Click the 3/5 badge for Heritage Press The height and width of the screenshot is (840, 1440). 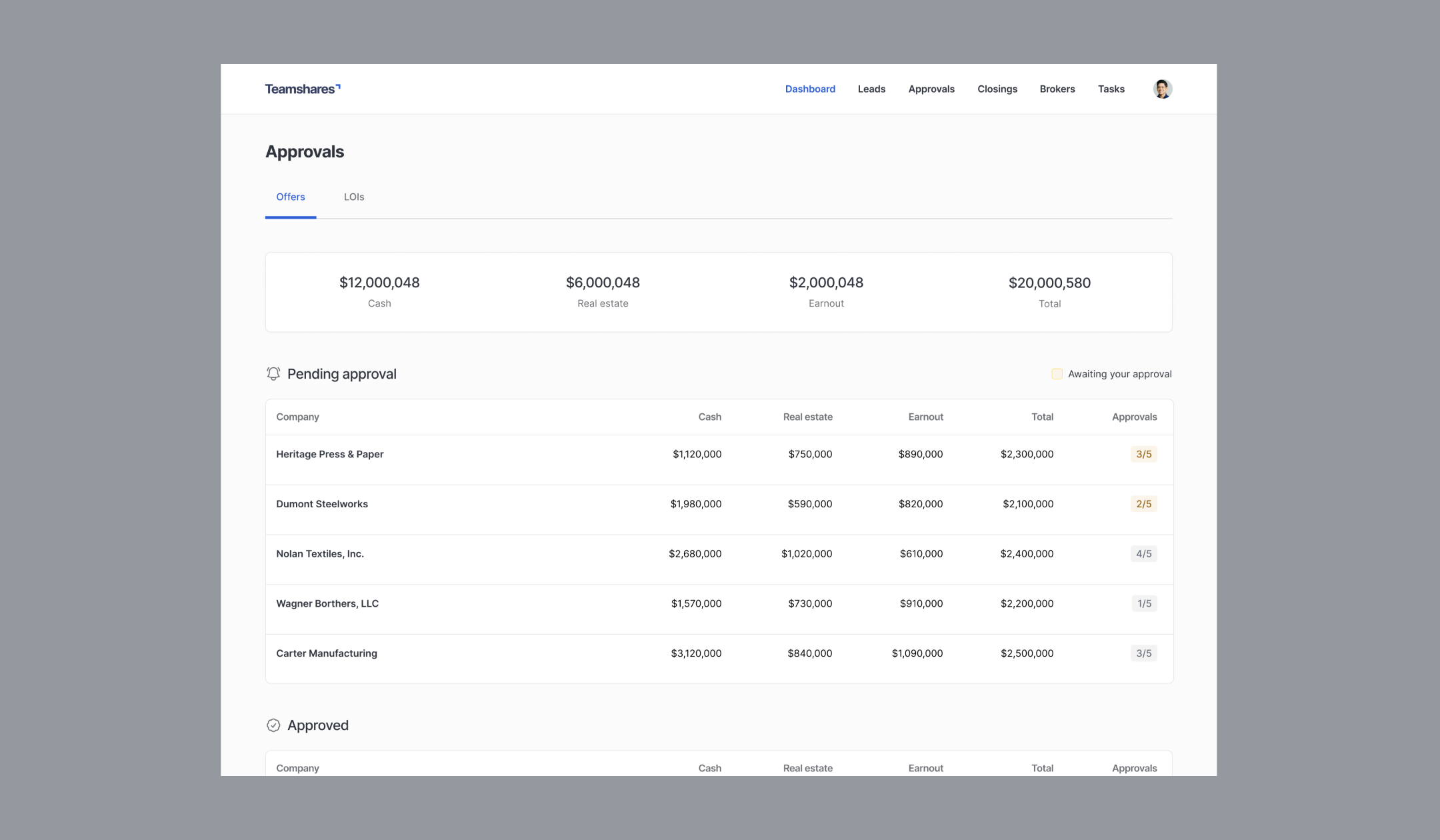[x=1143, y=454]
